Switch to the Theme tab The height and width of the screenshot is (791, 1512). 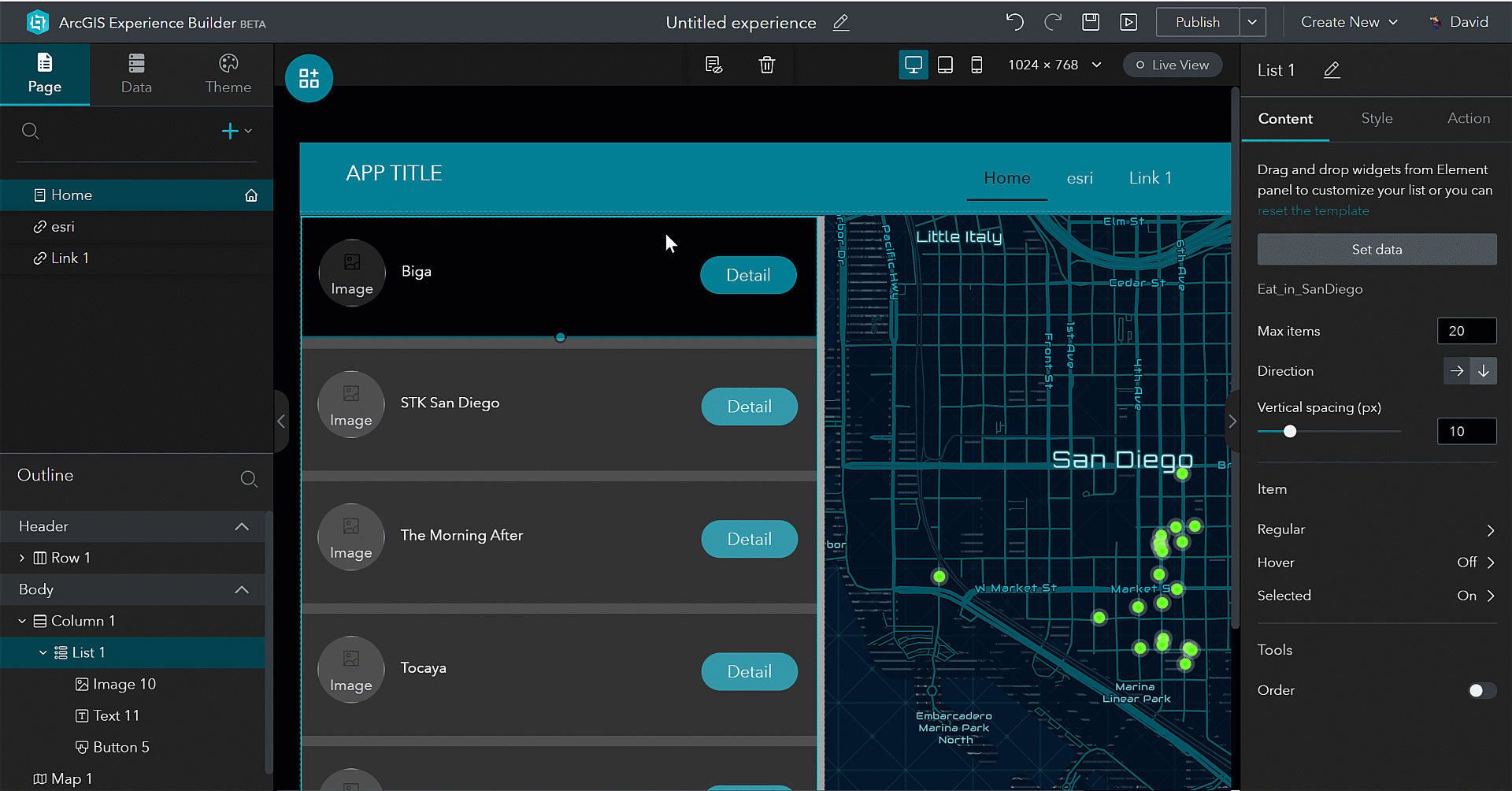(x=228, y=74)
